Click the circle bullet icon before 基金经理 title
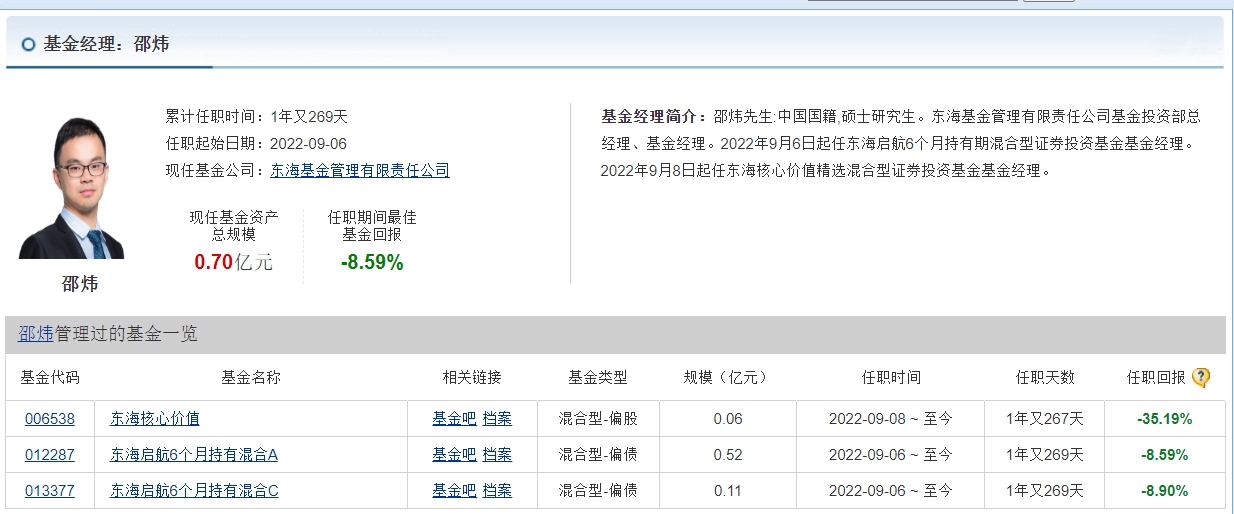 click(x=28, y=44)
